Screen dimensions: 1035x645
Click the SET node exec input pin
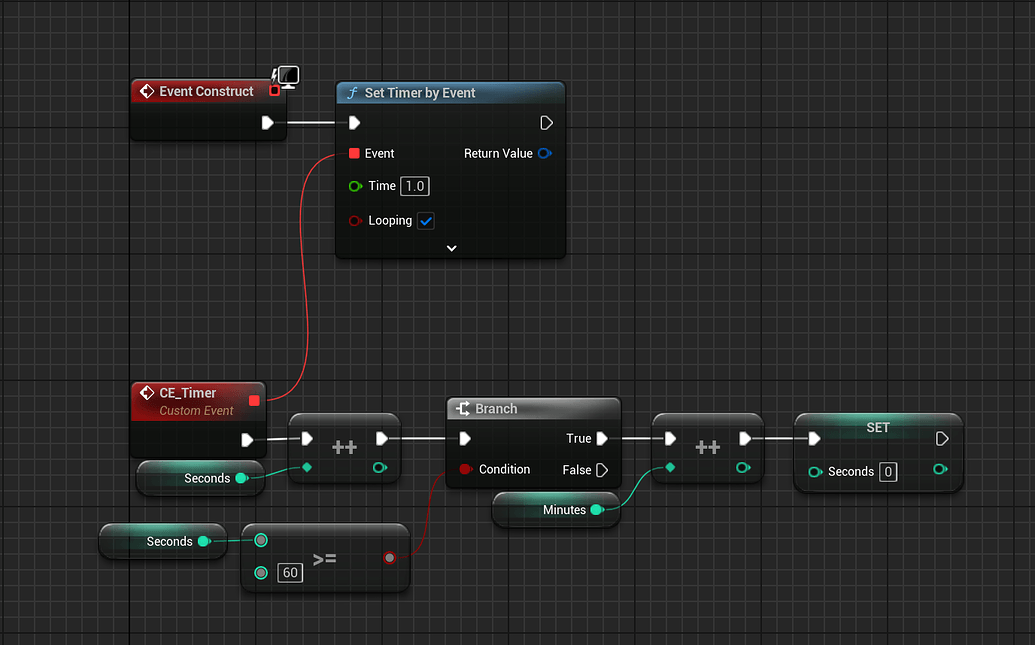click(815, 438)
